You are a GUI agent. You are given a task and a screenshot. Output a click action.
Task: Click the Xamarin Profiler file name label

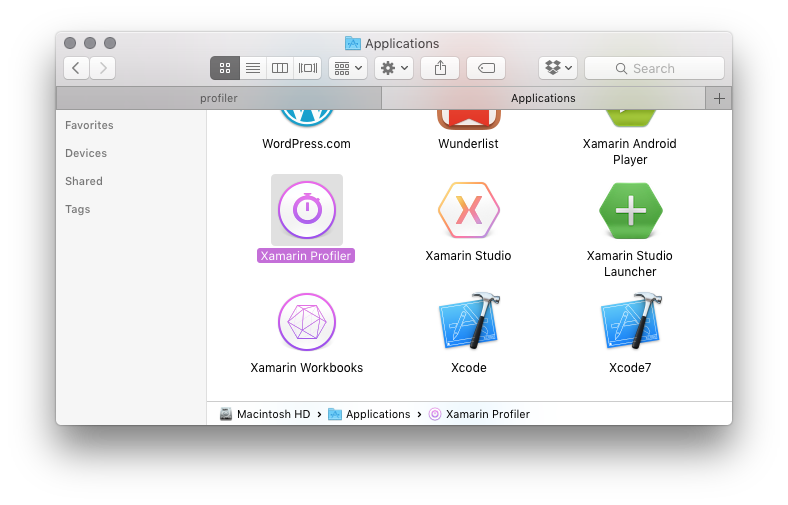tap(306, 256)
